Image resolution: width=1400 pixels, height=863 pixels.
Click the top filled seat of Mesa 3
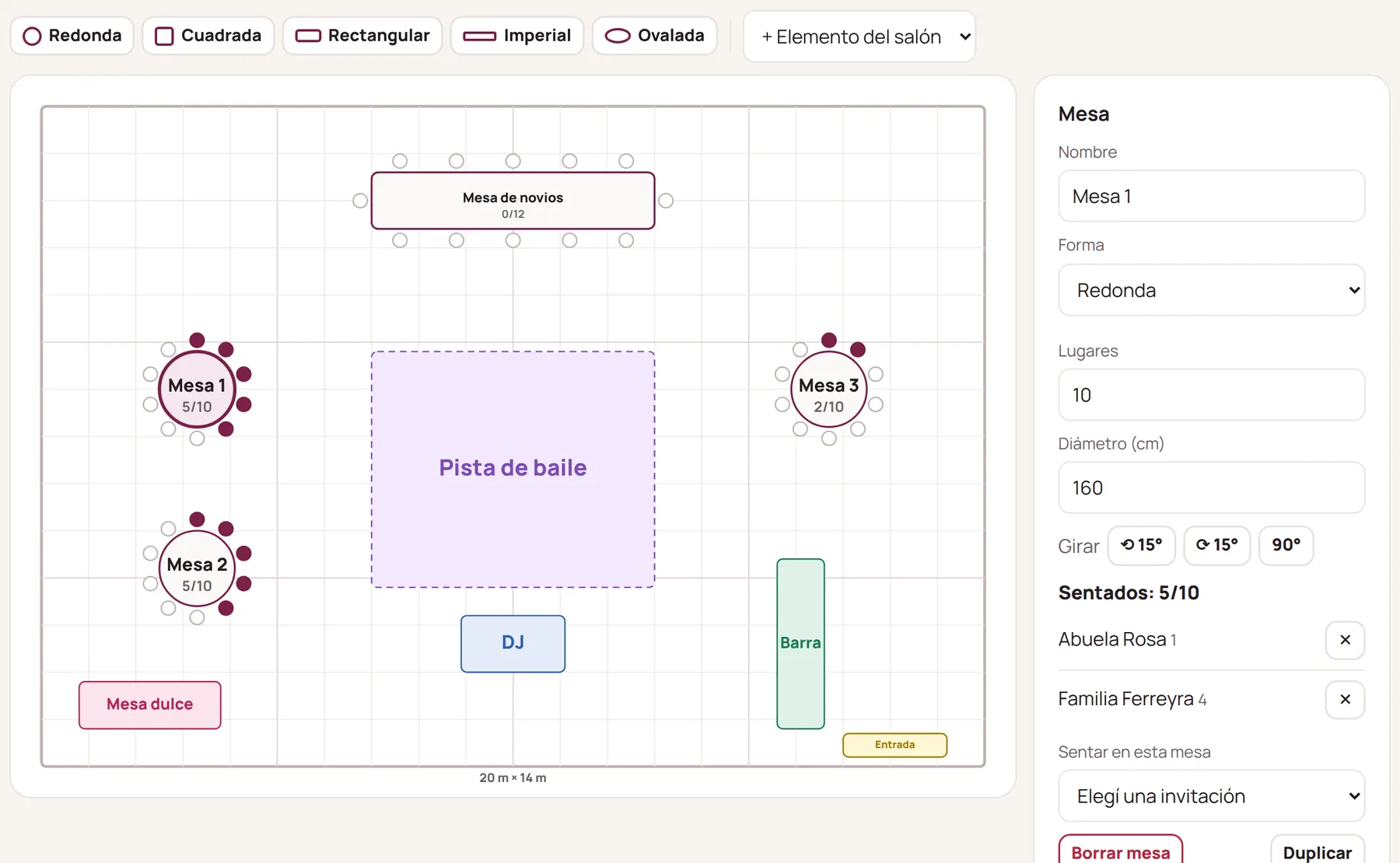pos(829,340)
